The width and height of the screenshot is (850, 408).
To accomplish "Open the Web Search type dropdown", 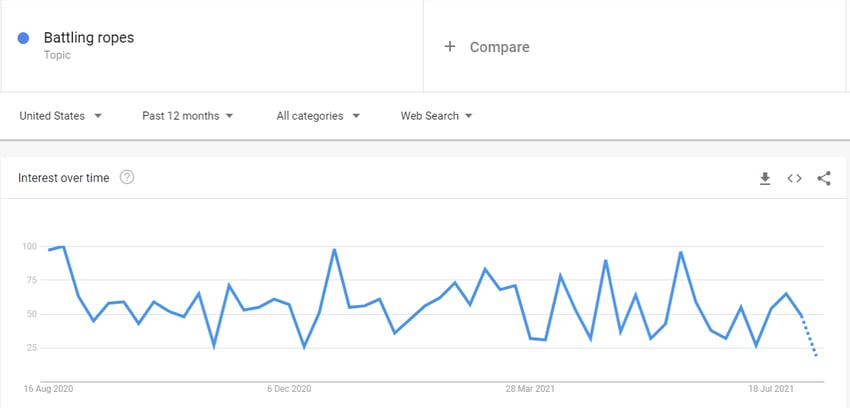I will [x=436, y=116].
